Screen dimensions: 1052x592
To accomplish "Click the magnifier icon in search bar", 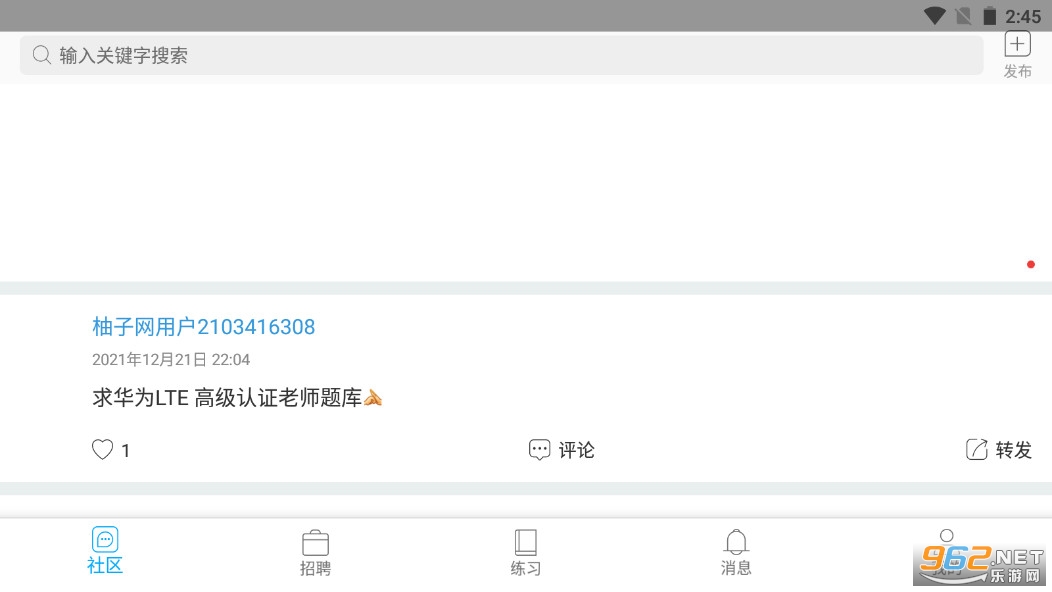I will (x=42, y=55).
